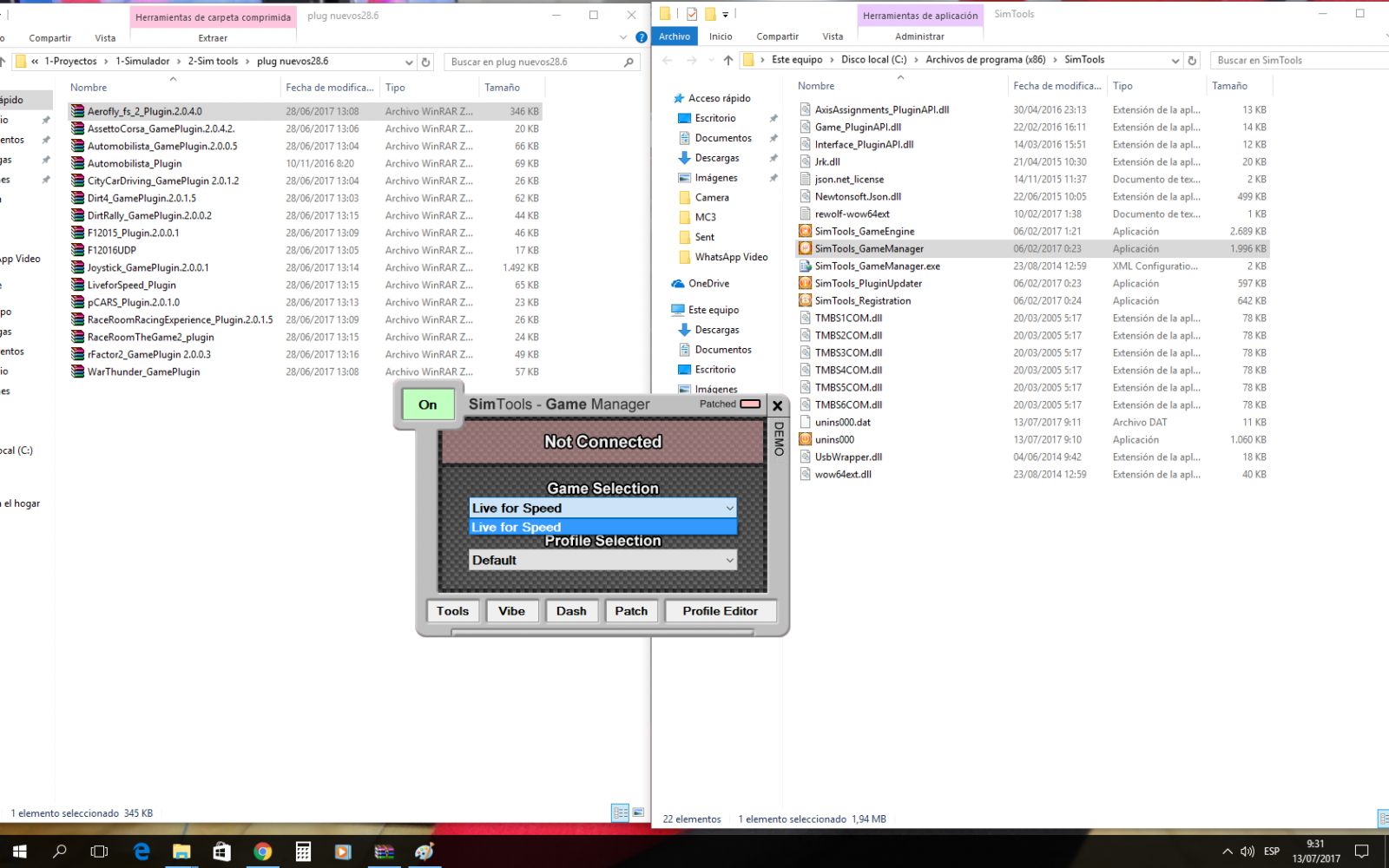Click Buscar en SimTools search field
The height and width of the screenshot is (868, 1389).
pyautogui.click(x=1299, y=60)
